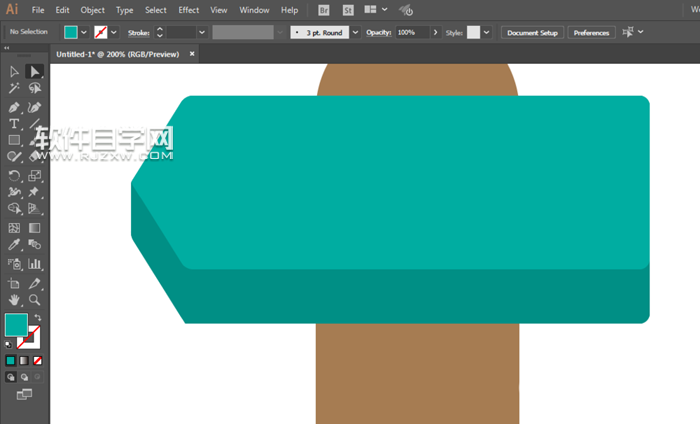Select the Rectangle tool
The height and width of the screenshot is (424, 700).
pos(14,141)
